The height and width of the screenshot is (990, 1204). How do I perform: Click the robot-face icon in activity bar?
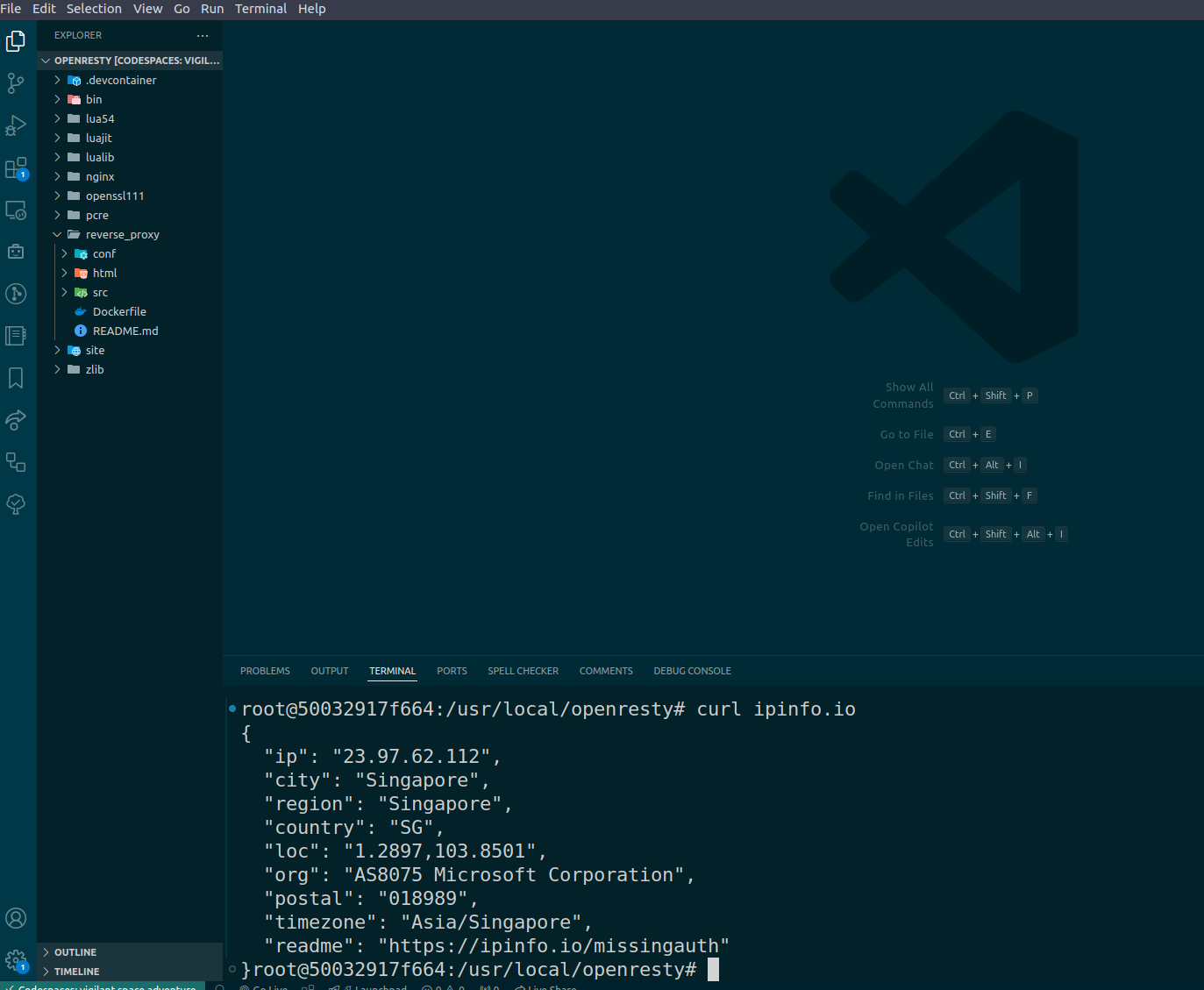click(x=16, y=252)
